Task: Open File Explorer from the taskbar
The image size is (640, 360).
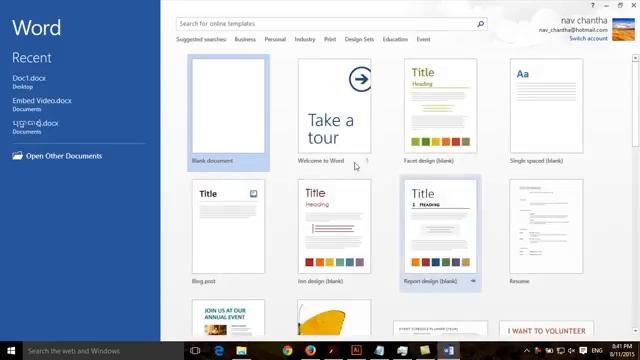Action: point(242,351)
